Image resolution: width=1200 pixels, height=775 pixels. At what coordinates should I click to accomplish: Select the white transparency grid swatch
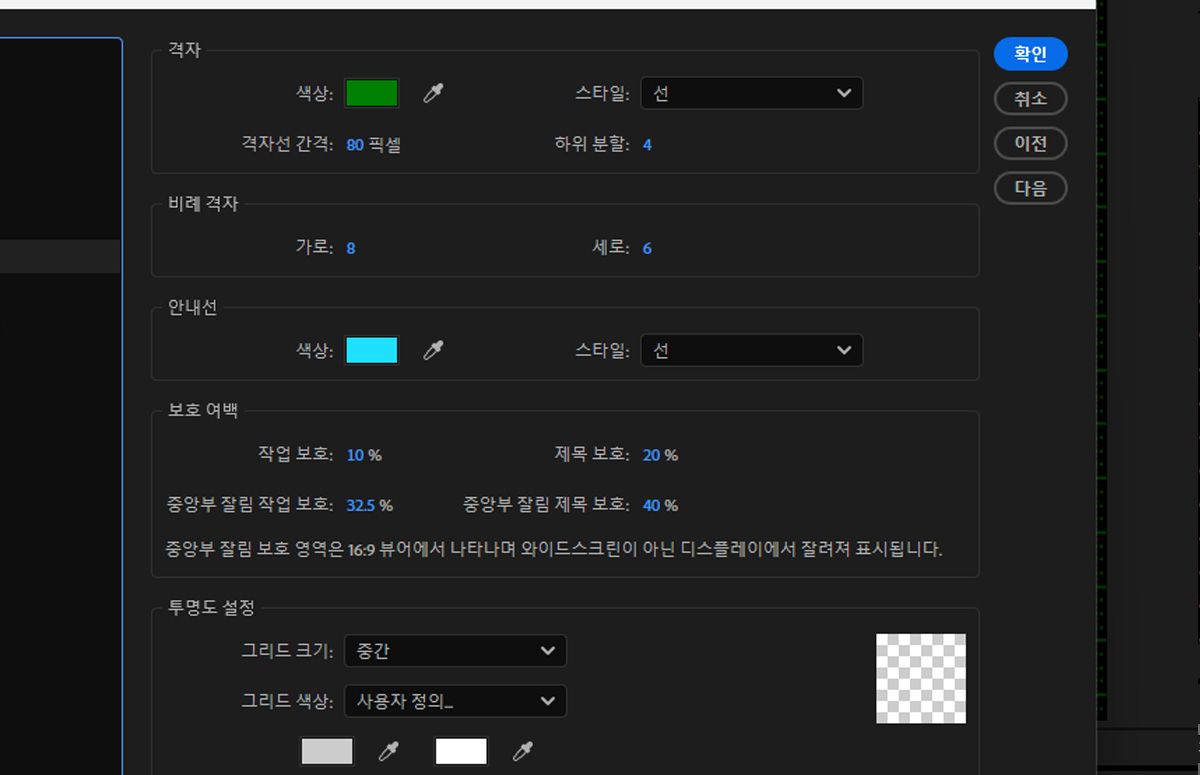(x=460, y=751)
